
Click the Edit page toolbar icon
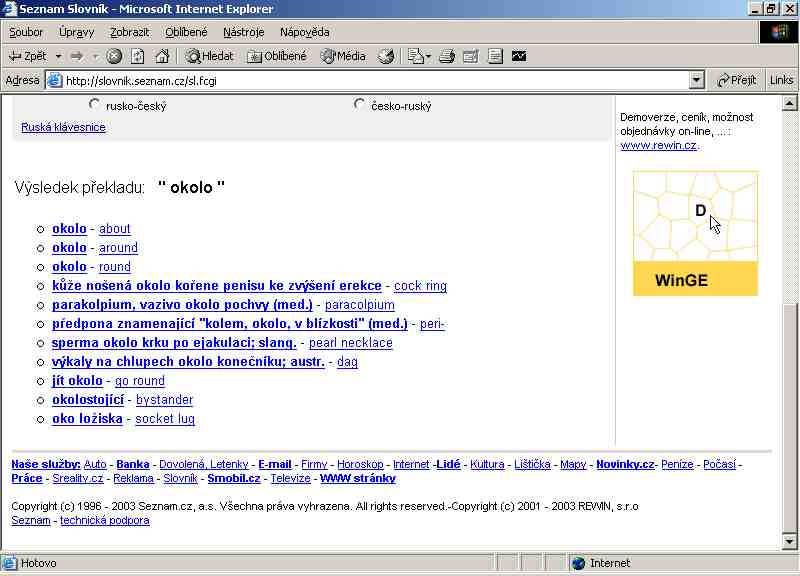470,56
